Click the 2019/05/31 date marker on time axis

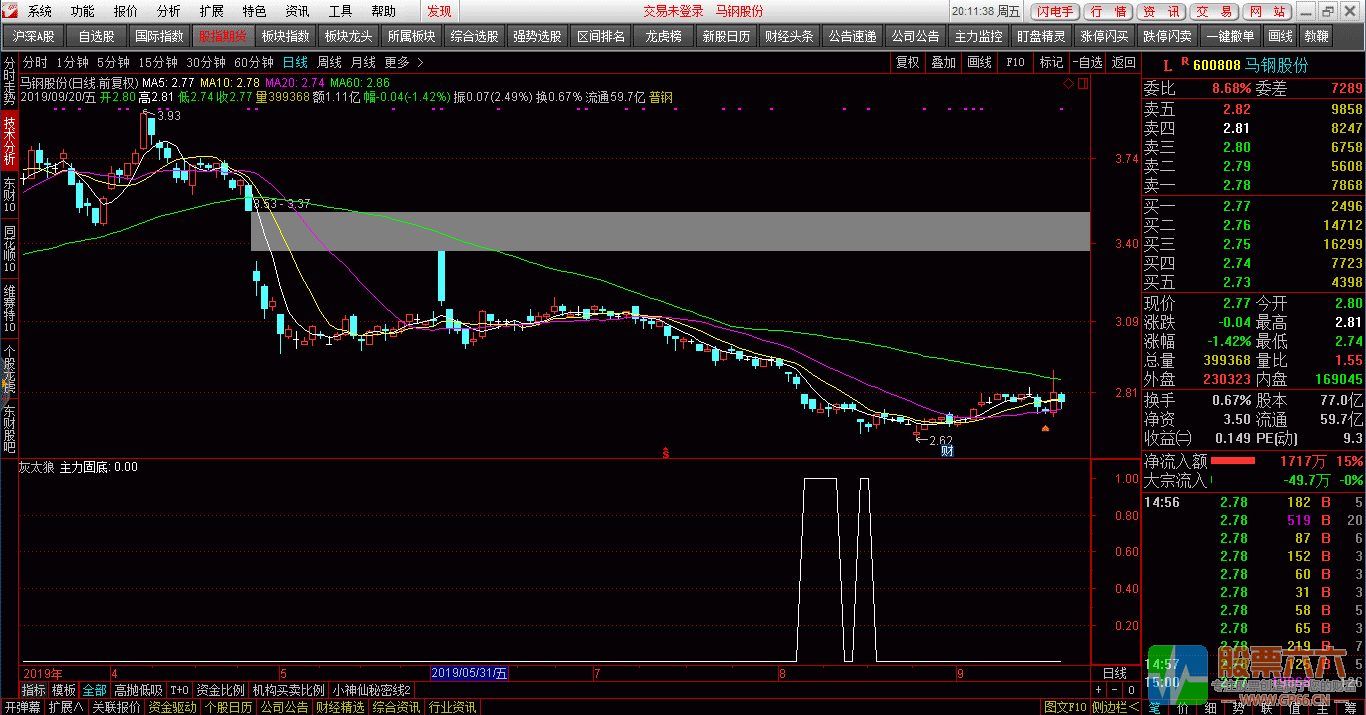pos(469,673)
